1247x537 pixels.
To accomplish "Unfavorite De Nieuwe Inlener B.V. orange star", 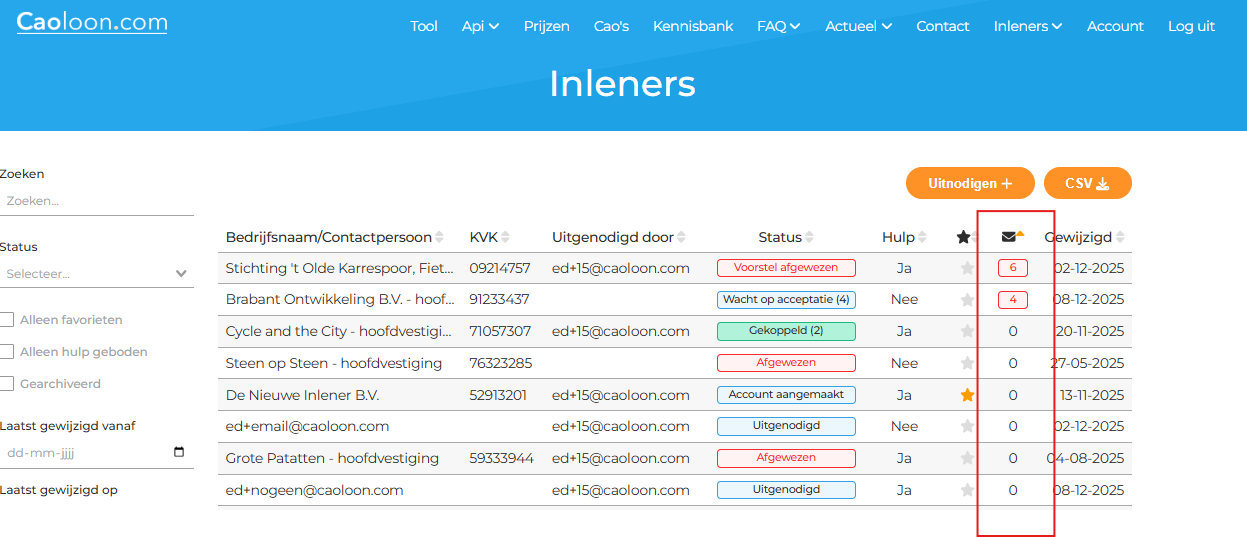I will coord(967,395).
